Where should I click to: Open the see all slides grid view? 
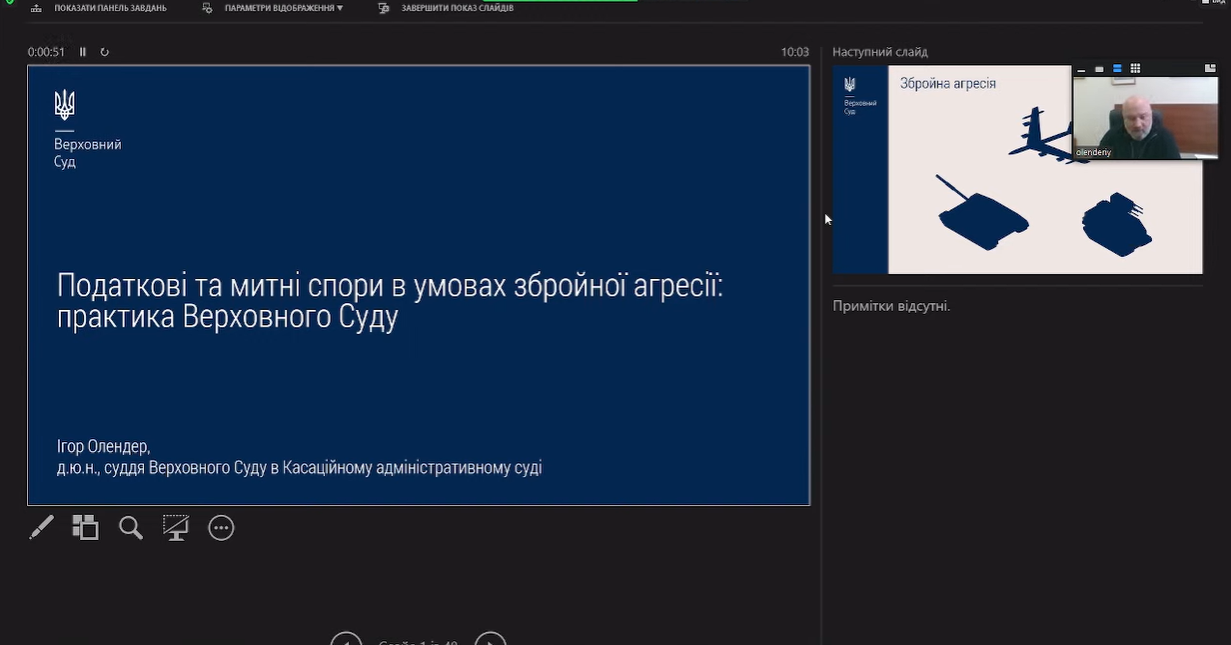pyautogui.click(x=85, y=528)
